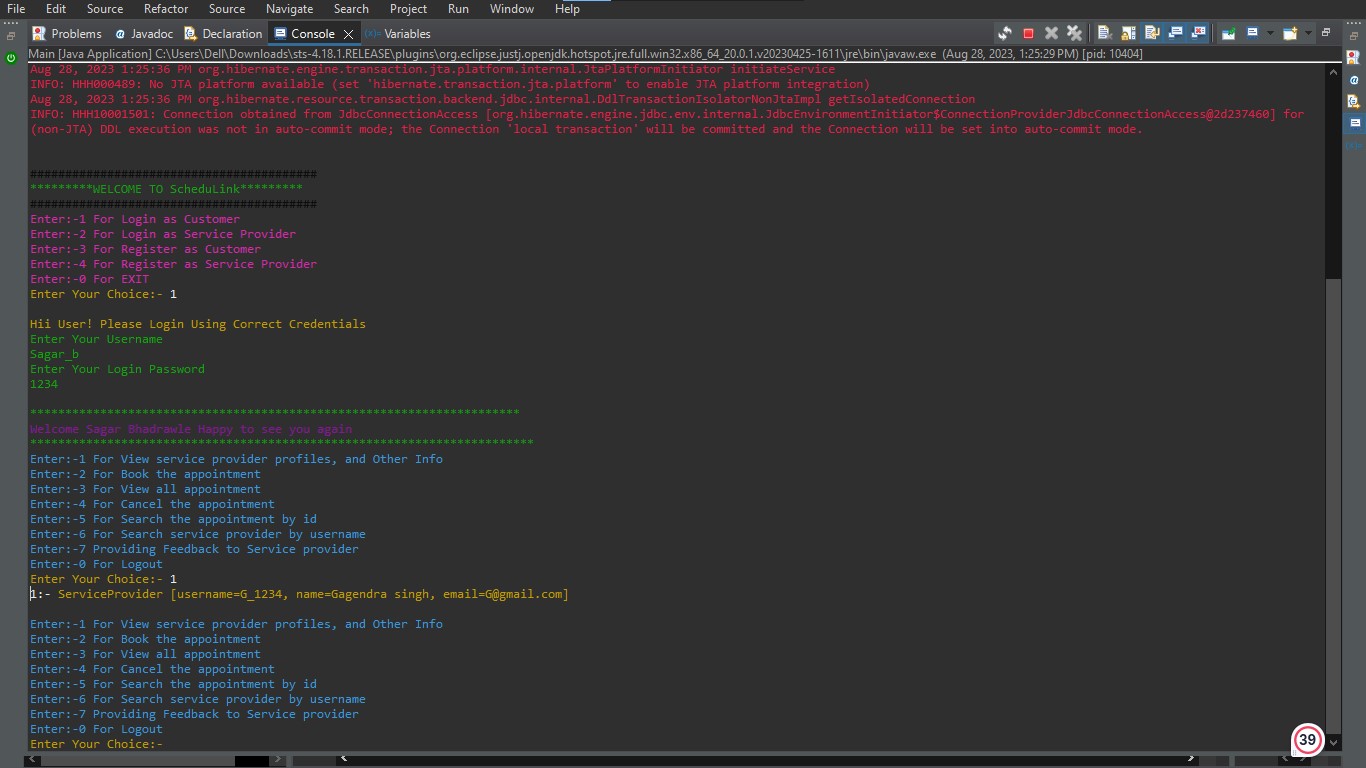Open the Navigate menu
Viewport: 1366px width, 768px height.
point(290,9)
